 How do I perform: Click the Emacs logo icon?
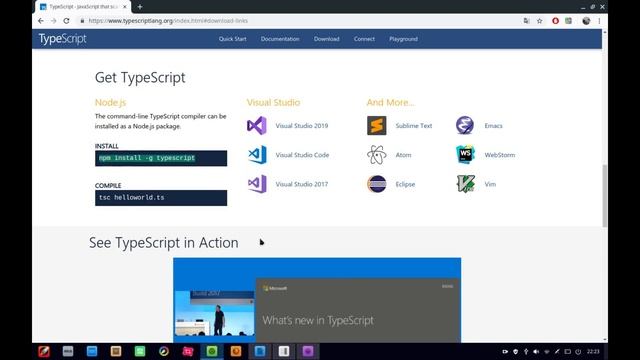coord(465,125)
